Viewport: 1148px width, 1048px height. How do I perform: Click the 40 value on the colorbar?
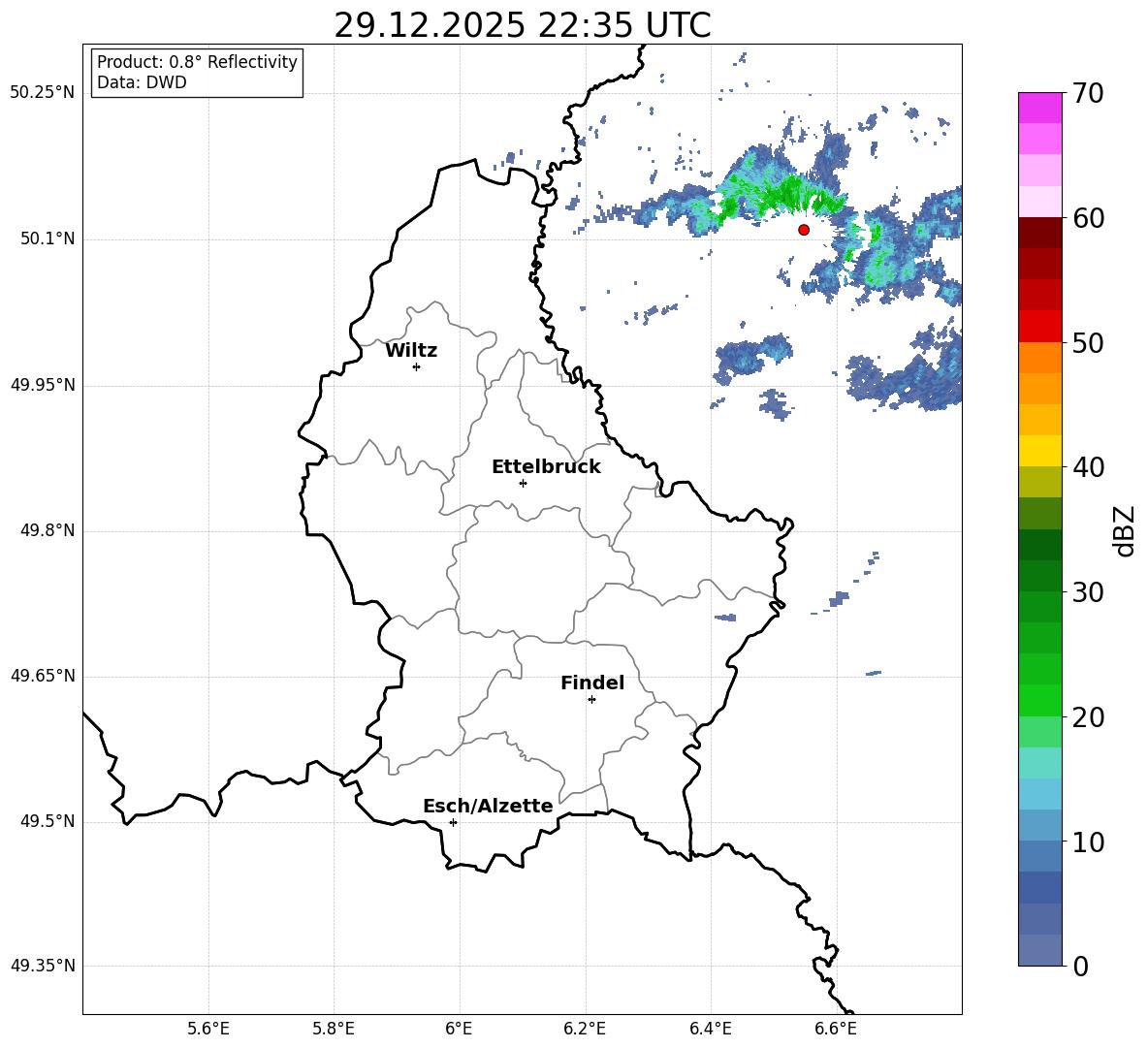point(1088,467)
